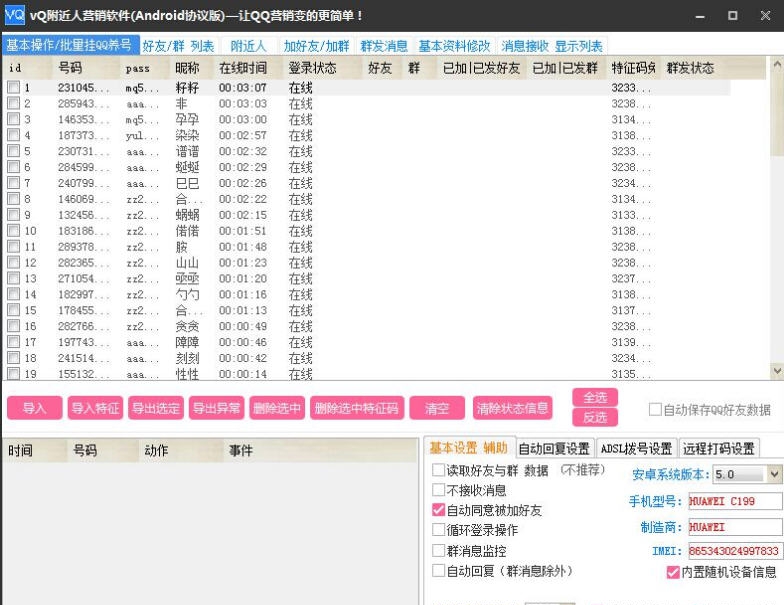Select account number 231045...
Image resolution: width=784 pixels, height=605 pixels.
[x=84, y=88]
